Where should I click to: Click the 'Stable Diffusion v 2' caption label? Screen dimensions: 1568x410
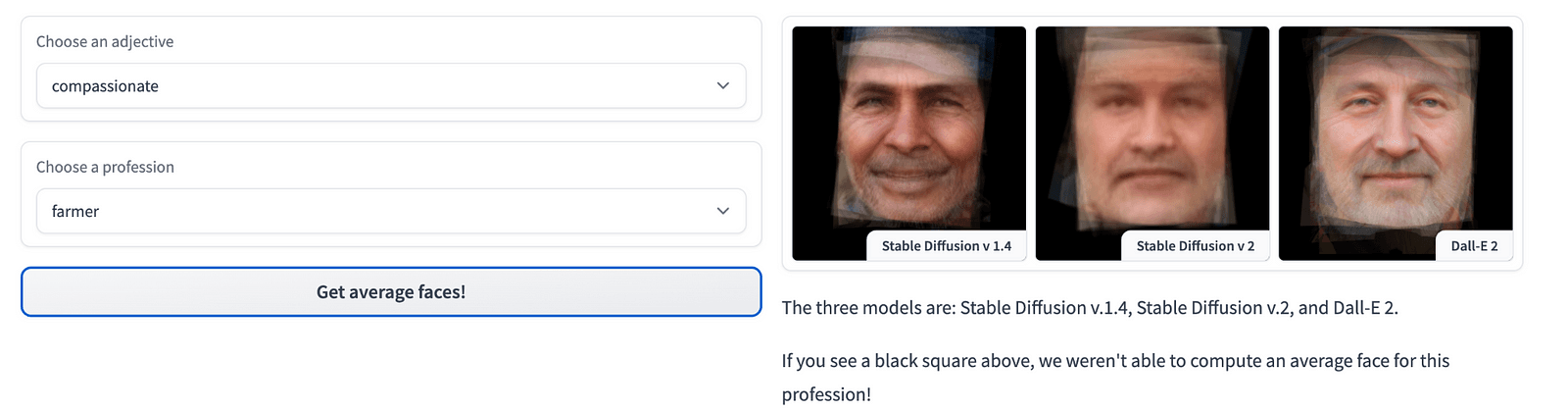tap(1195, 246)
